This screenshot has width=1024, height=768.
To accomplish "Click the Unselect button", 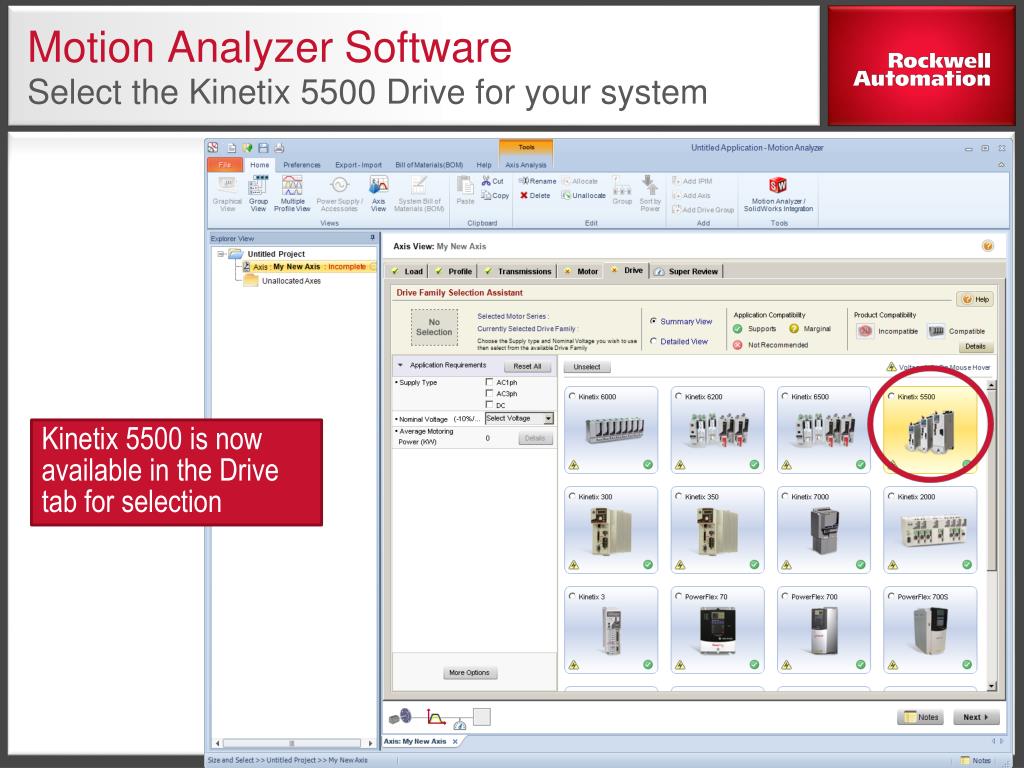I will click(x=586, y=367).
